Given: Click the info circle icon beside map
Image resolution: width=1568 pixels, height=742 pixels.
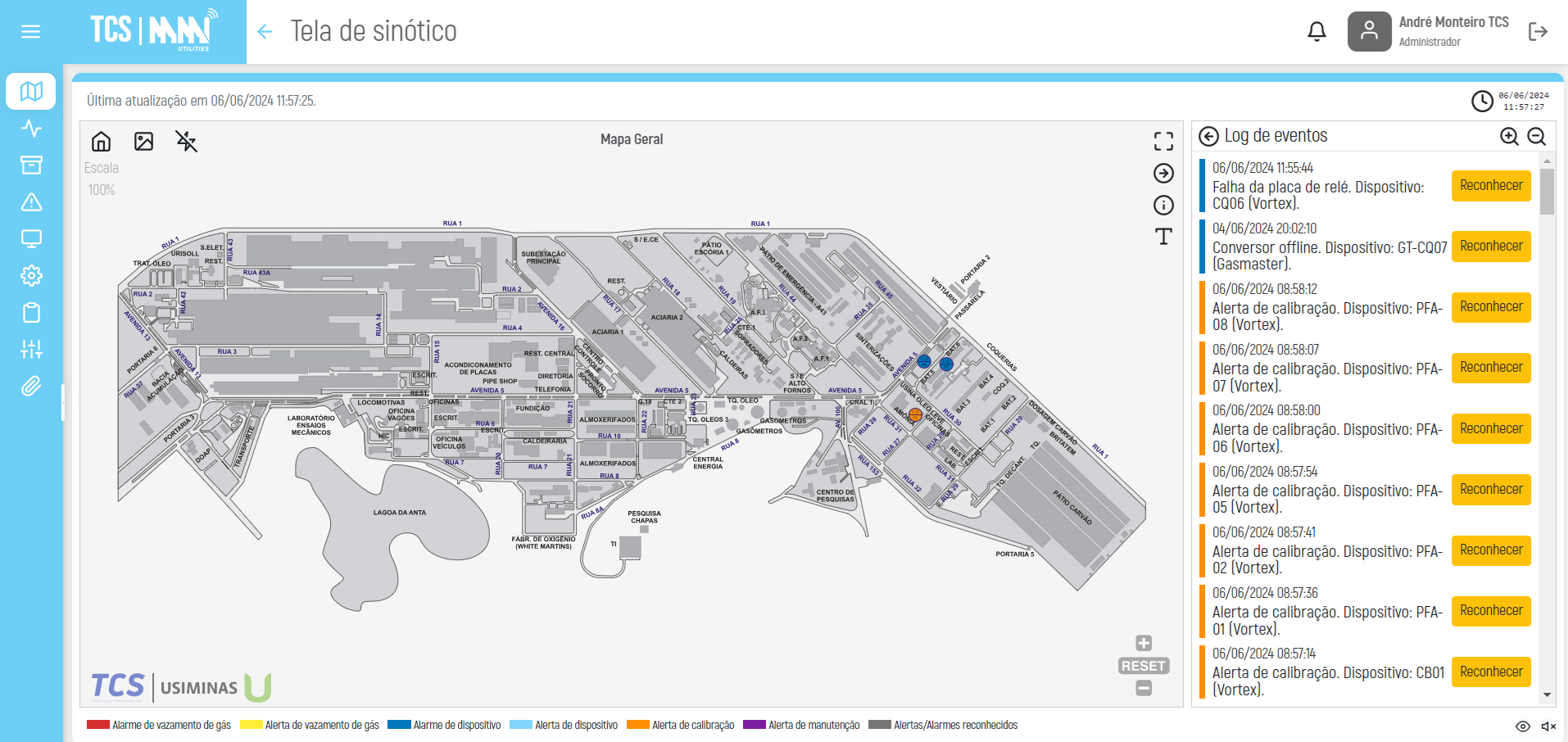Looking at the screenshot, I should pyautogui.click(x=1163, y=205).
